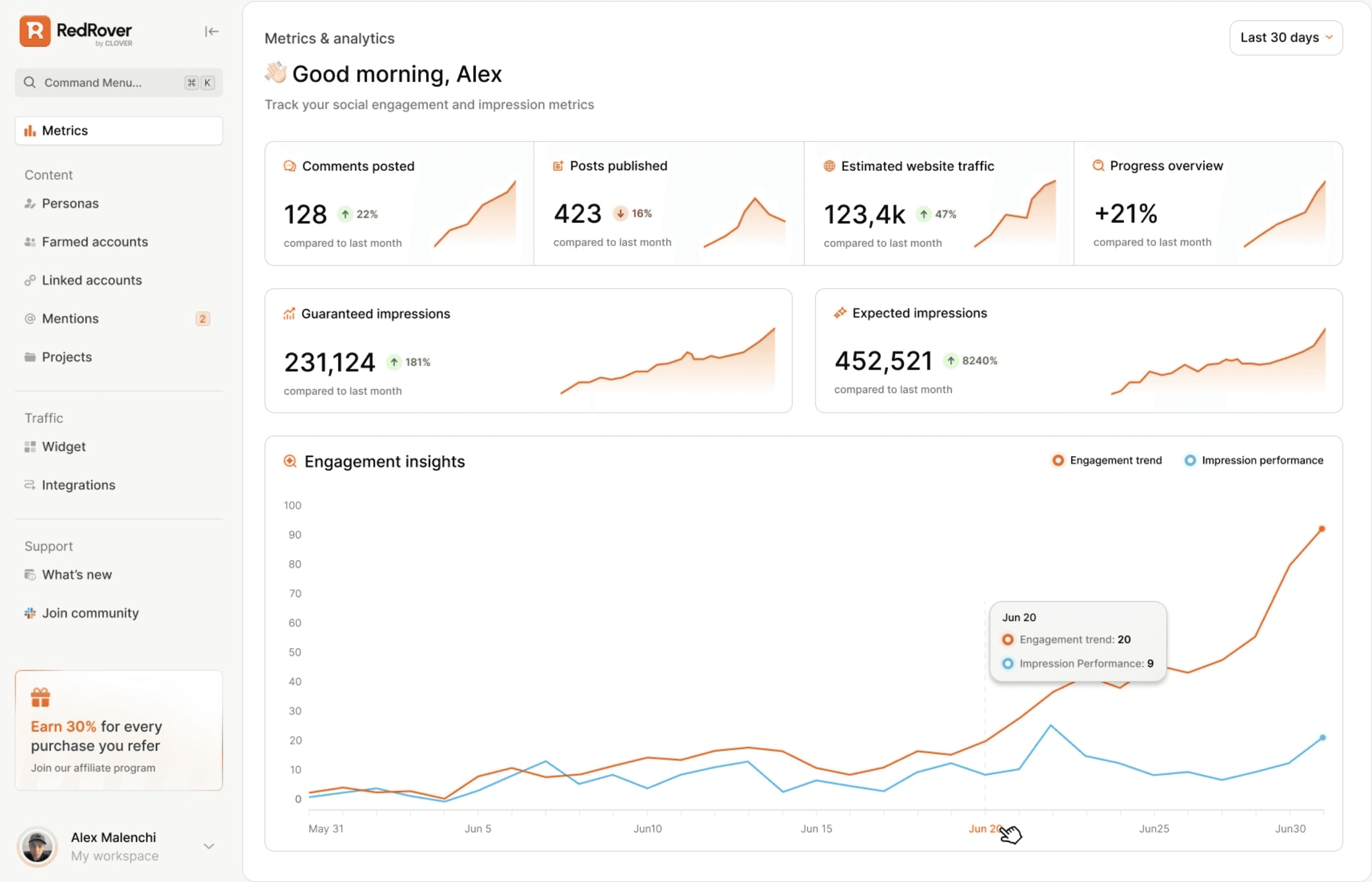Click the Guaranteed impressions chart icon
Viewport: 1372px width, 882px height.
289,314
